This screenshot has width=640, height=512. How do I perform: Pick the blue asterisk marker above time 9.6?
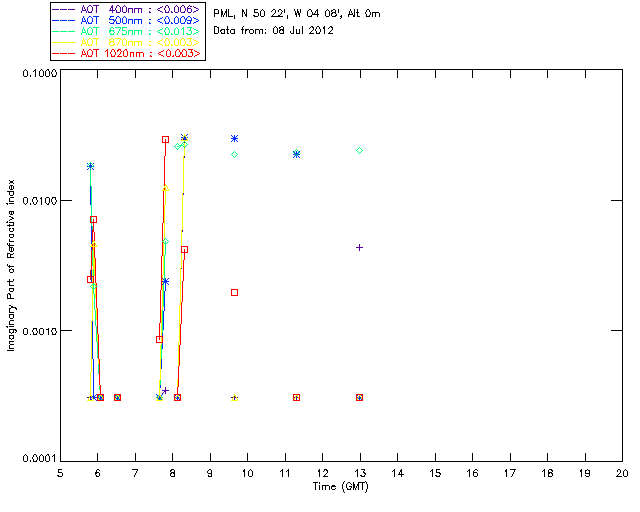click(x=234, y=138)
